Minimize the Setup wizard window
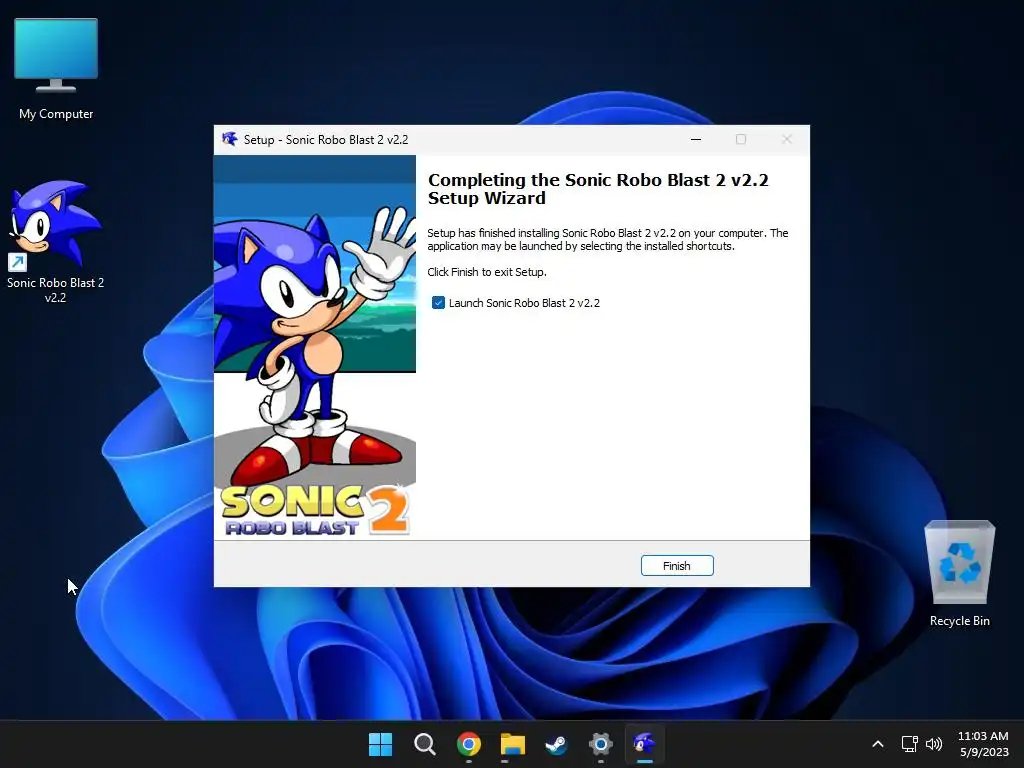The image size is (1024, 768). point(696,139)
